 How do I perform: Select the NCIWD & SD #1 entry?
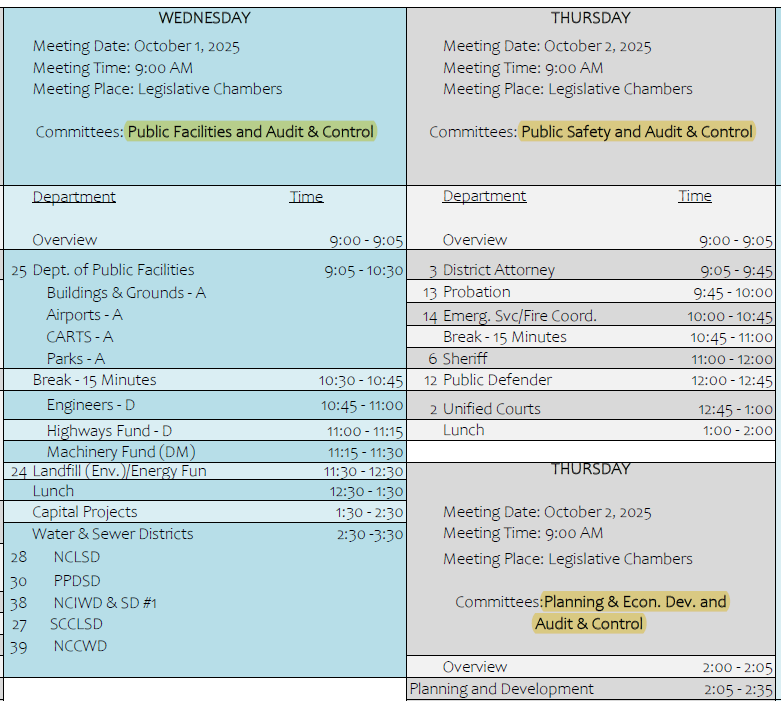coord(105,603)
